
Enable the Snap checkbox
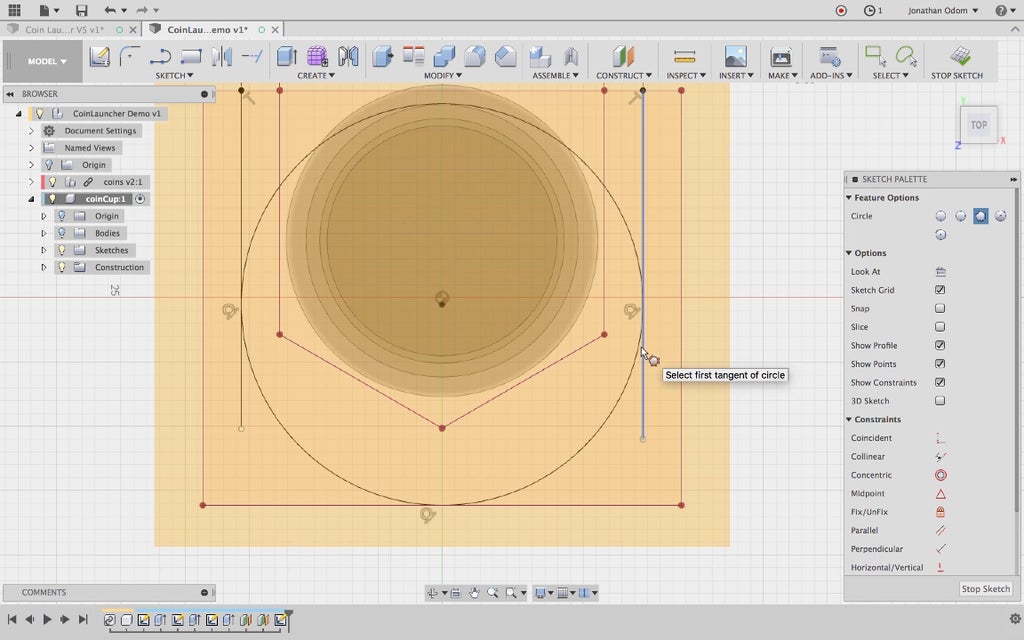940,309
